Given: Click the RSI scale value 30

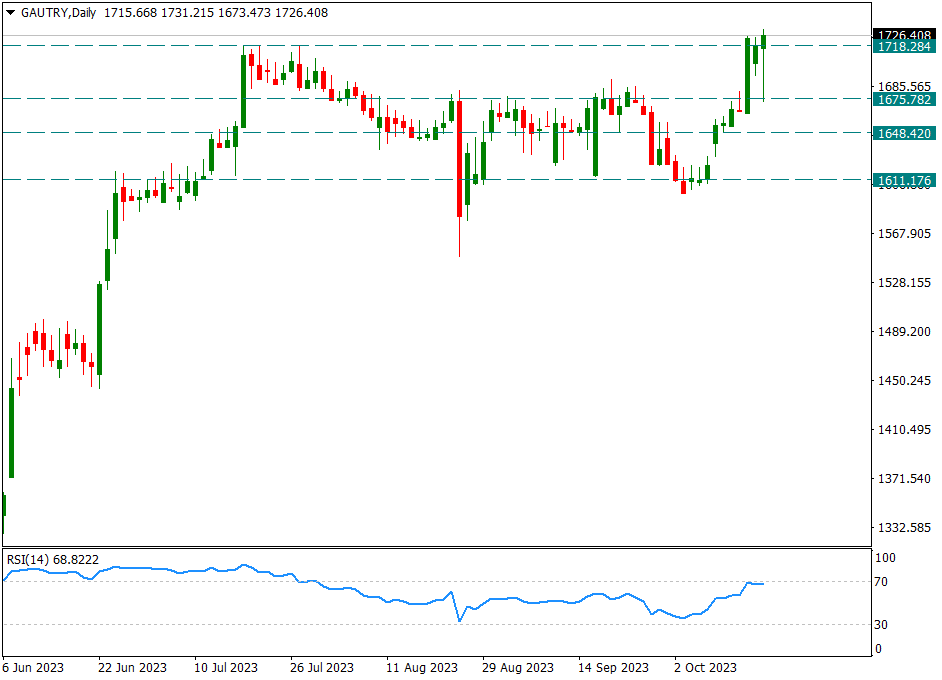Looking at the screenshot, I should pyautogui.click(x=881, y=625).
